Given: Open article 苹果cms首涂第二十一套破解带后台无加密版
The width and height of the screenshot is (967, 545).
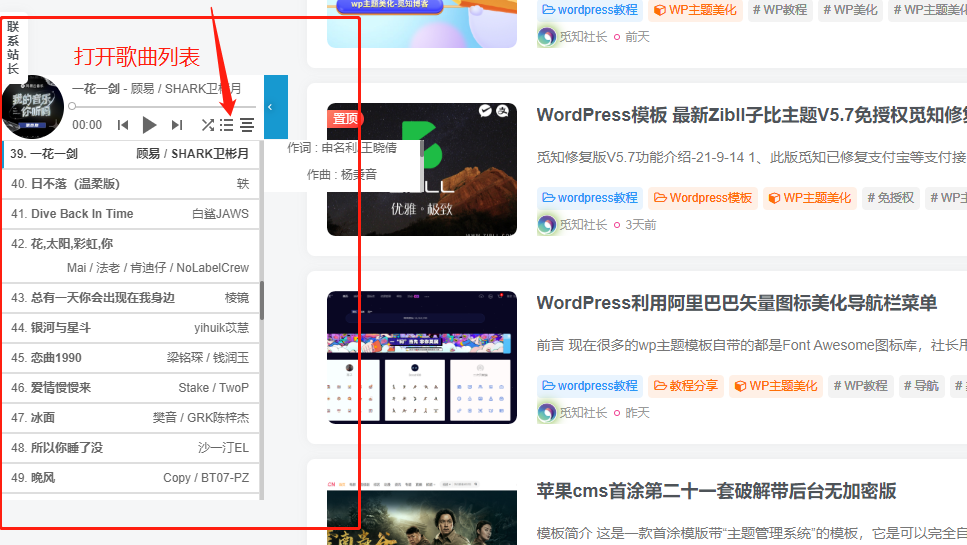Looking at the screenshot, I should click(716, 491).
